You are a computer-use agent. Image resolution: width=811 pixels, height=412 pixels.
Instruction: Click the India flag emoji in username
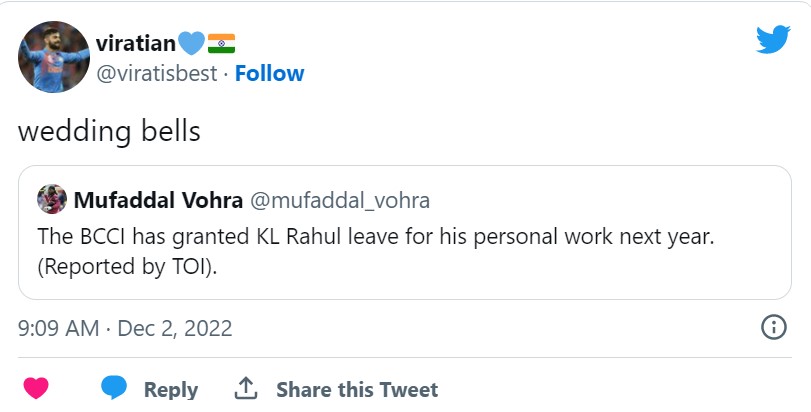click(221, 42)
